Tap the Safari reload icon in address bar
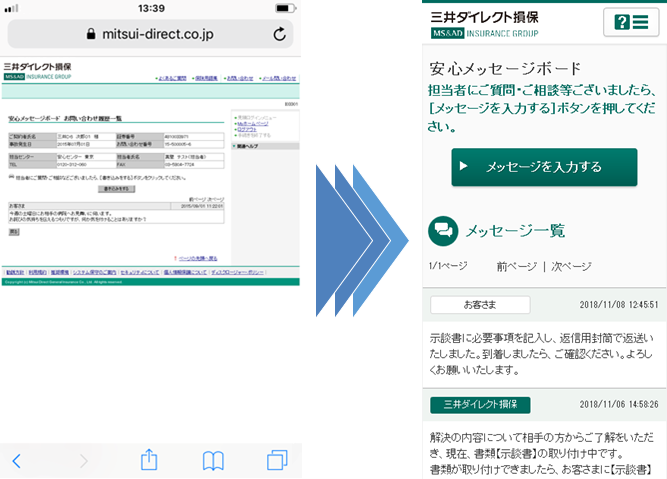The height and width of the screenshot is (479, 667). [x=279, y=34]
